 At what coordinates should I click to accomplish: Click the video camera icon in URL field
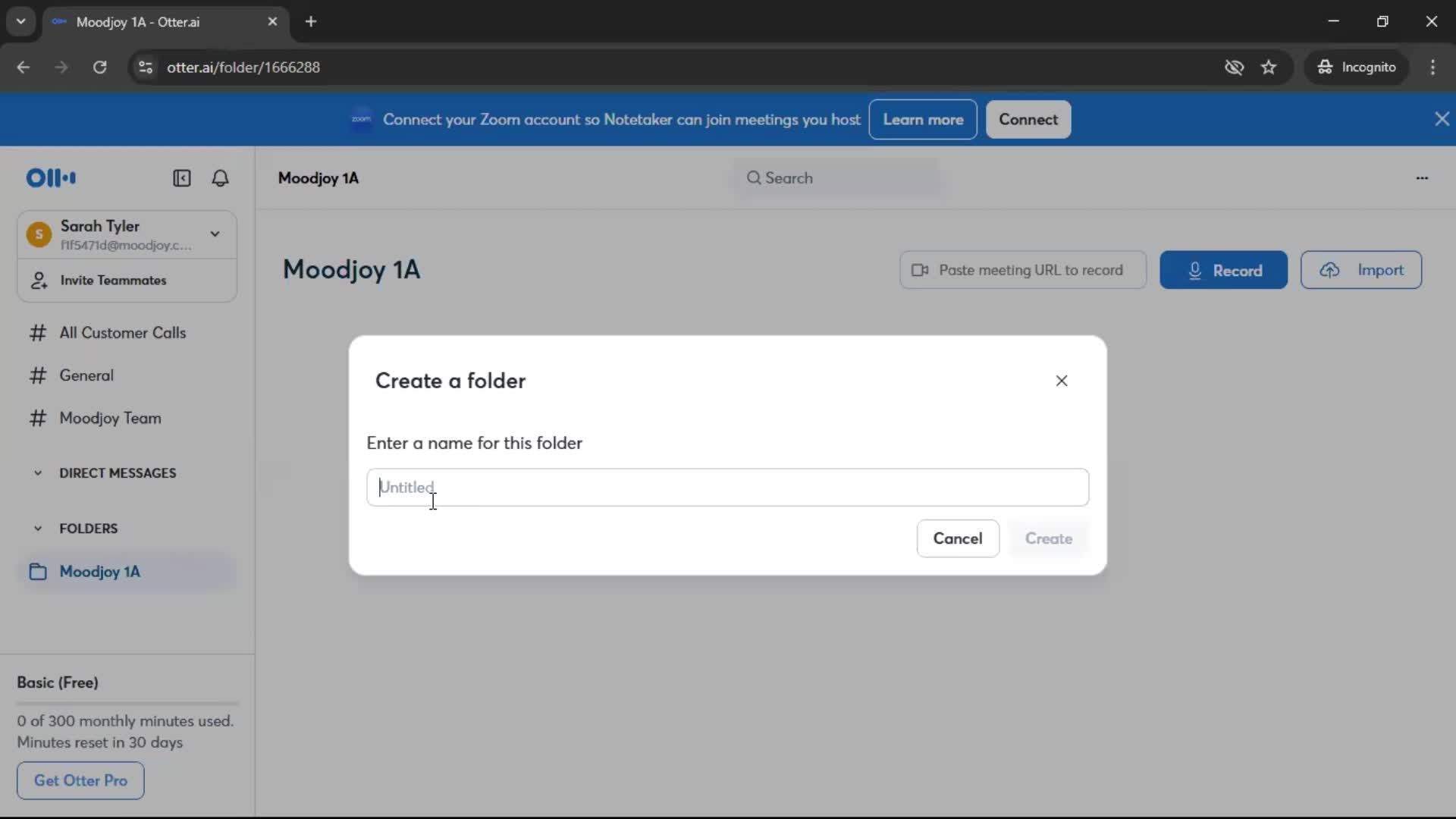click(920, 270)
